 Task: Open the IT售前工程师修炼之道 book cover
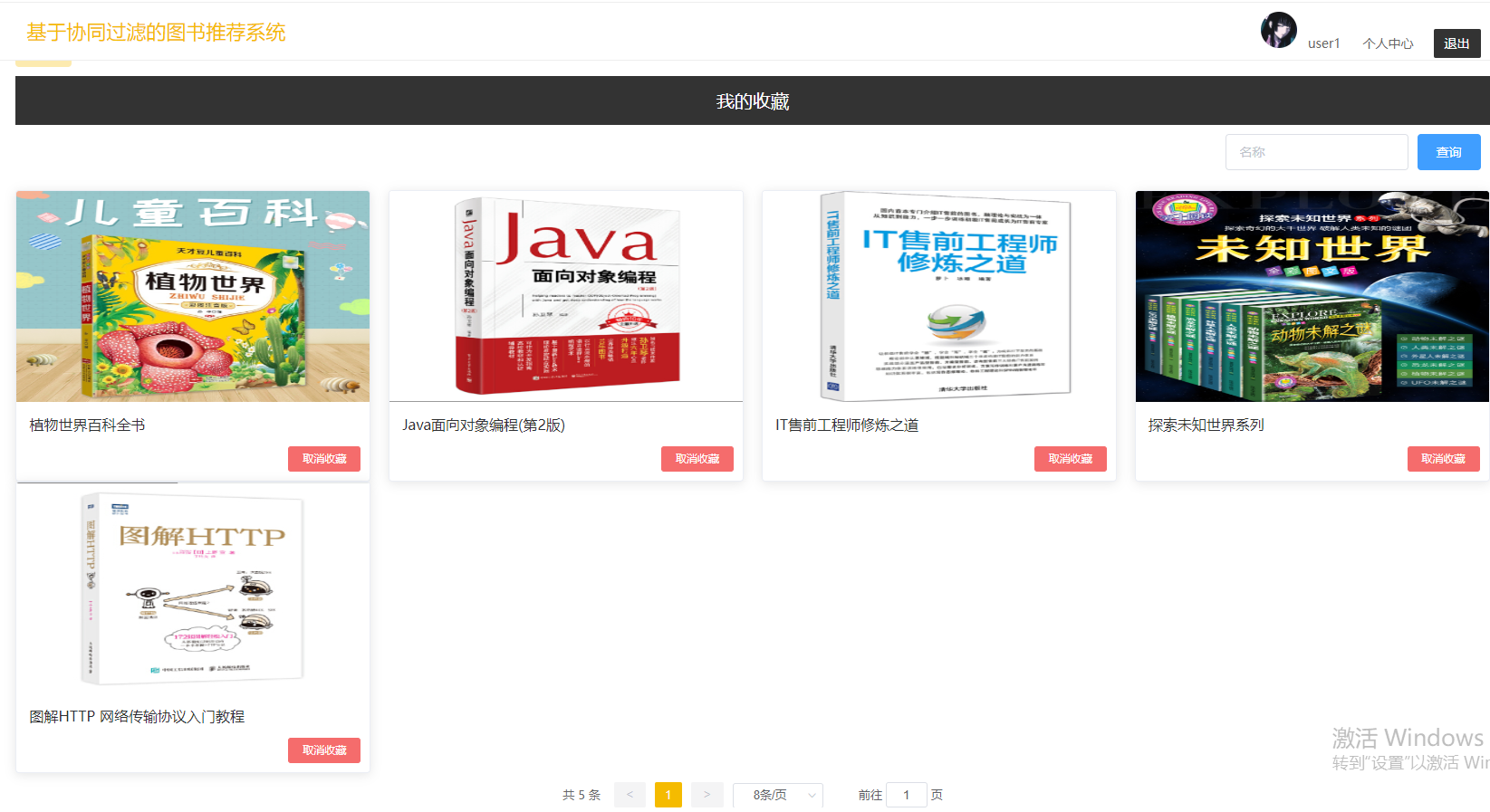coord(939,296)
